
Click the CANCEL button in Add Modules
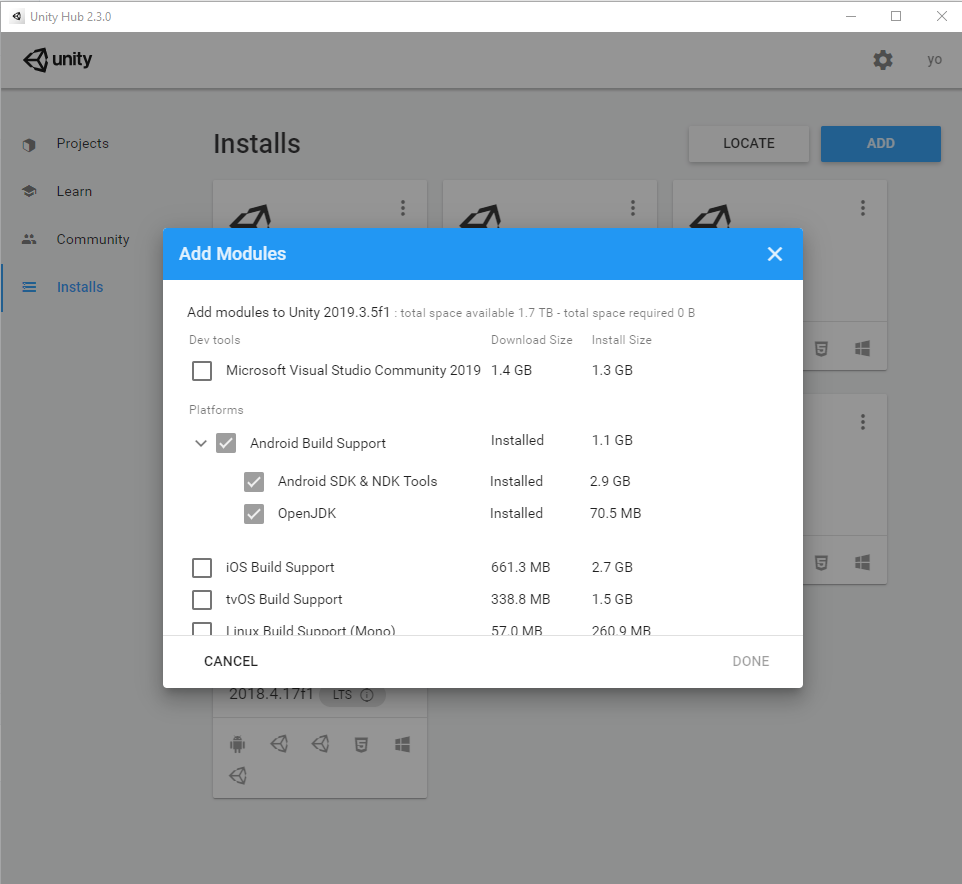coord(231,661)
